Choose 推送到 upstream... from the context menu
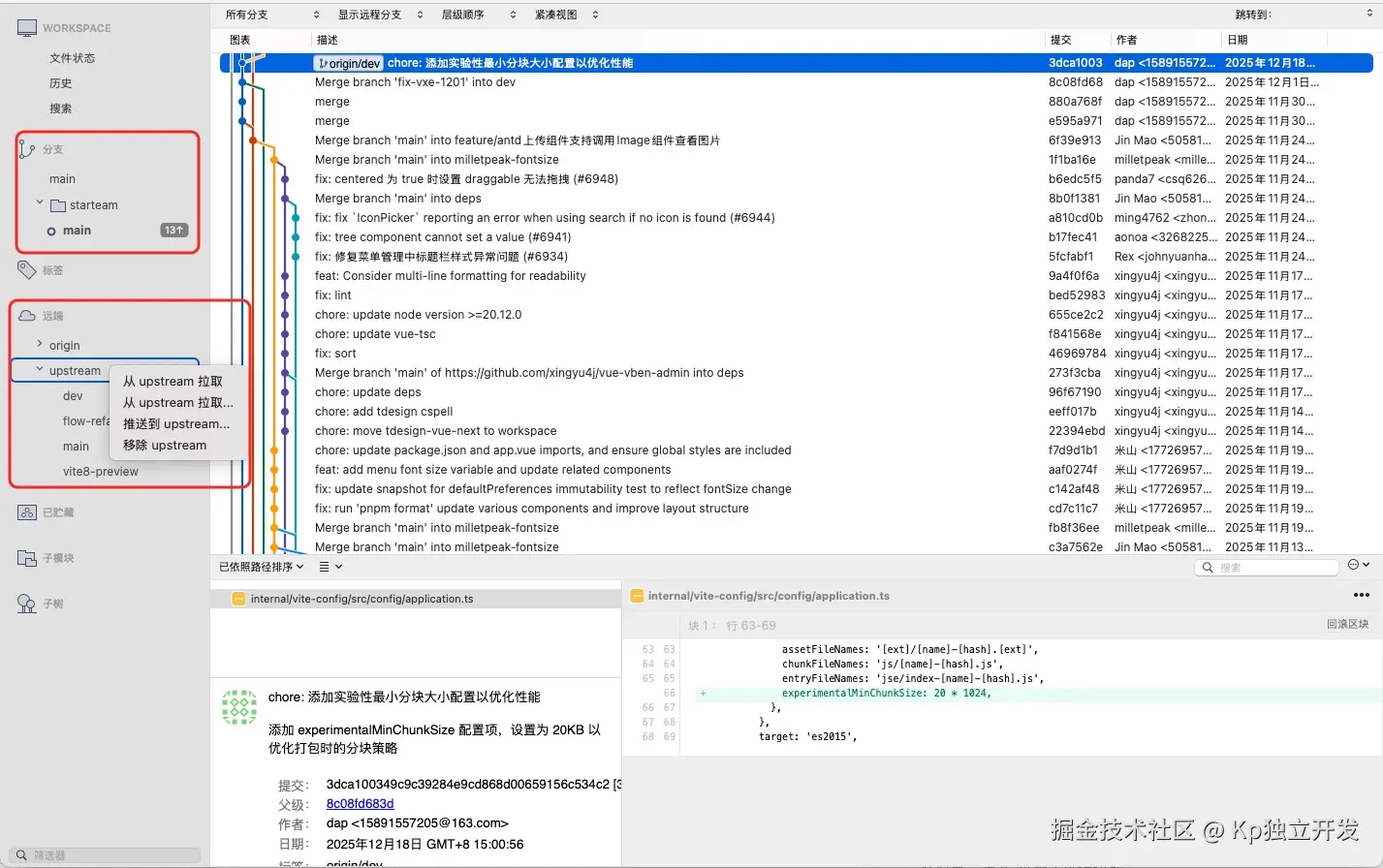This screenshot has width=1383, height=868. (177, 423)
